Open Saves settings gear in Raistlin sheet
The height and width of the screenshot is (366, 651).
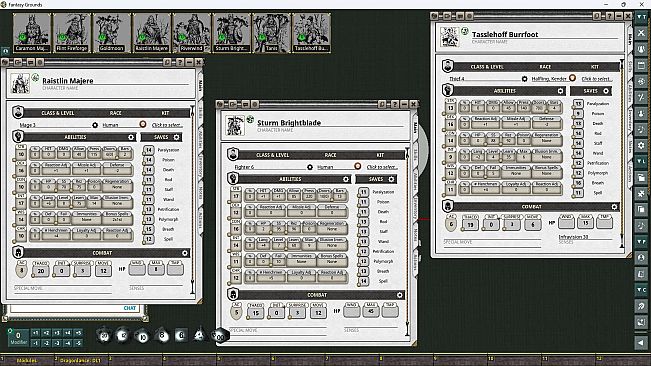pos(176,137)
